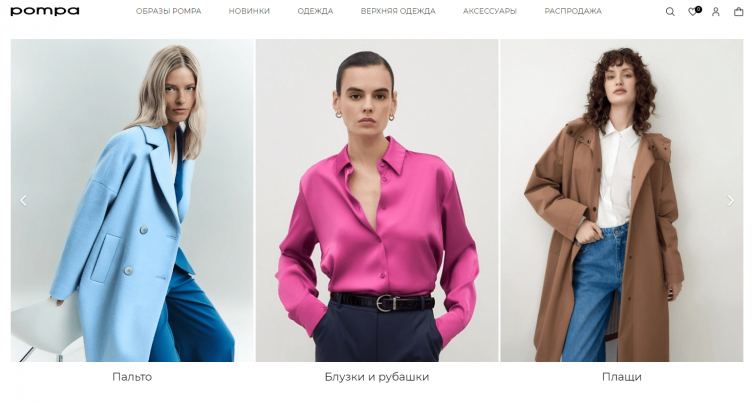Open the Блузки и рубашки link
Screen dimensions: 752x402
[377, 377]
